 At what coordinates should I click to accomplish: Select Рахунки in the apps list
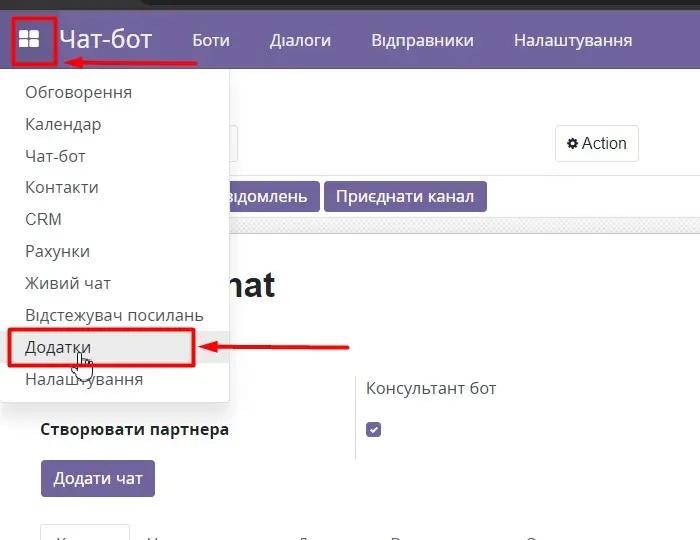(58, 251)
